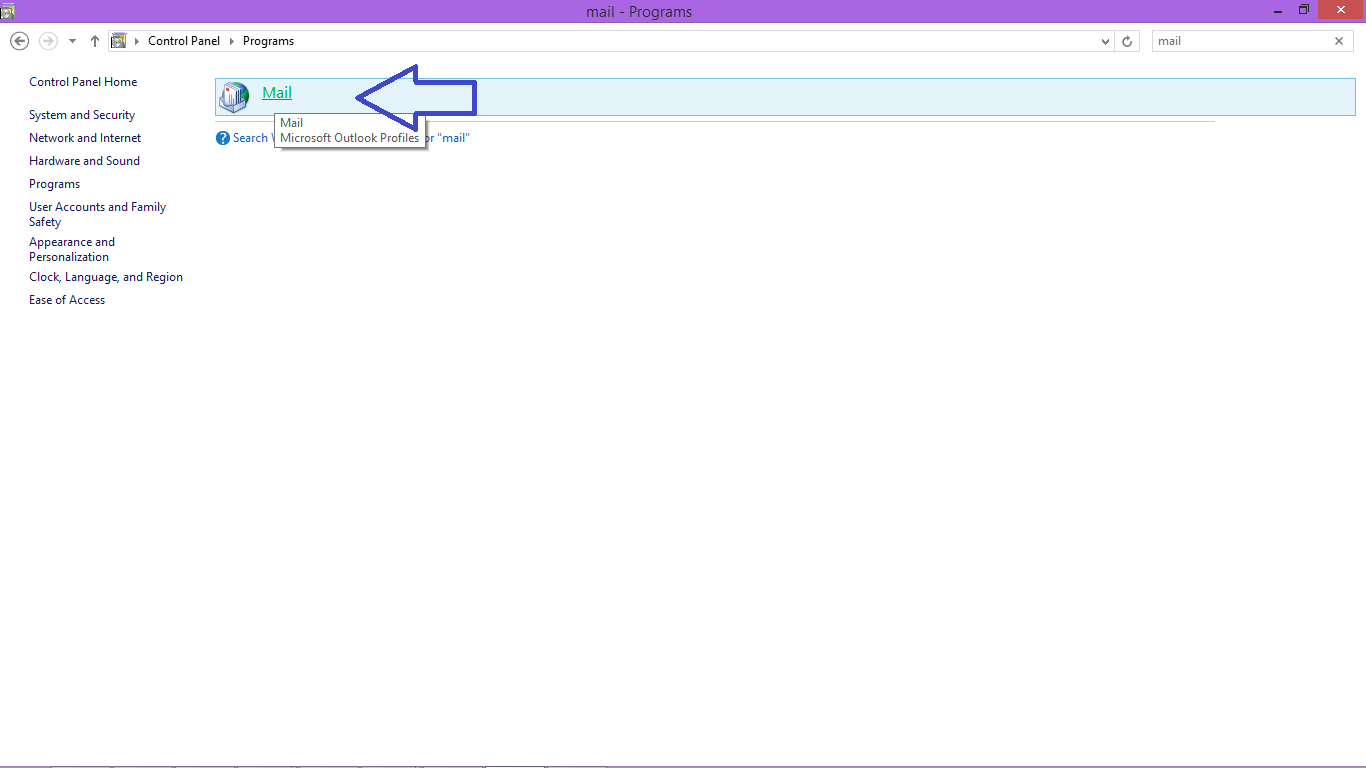Open Ease of Access category
Image resolution: width=1366 pixels, height=768 pixels.
point(67,300)
